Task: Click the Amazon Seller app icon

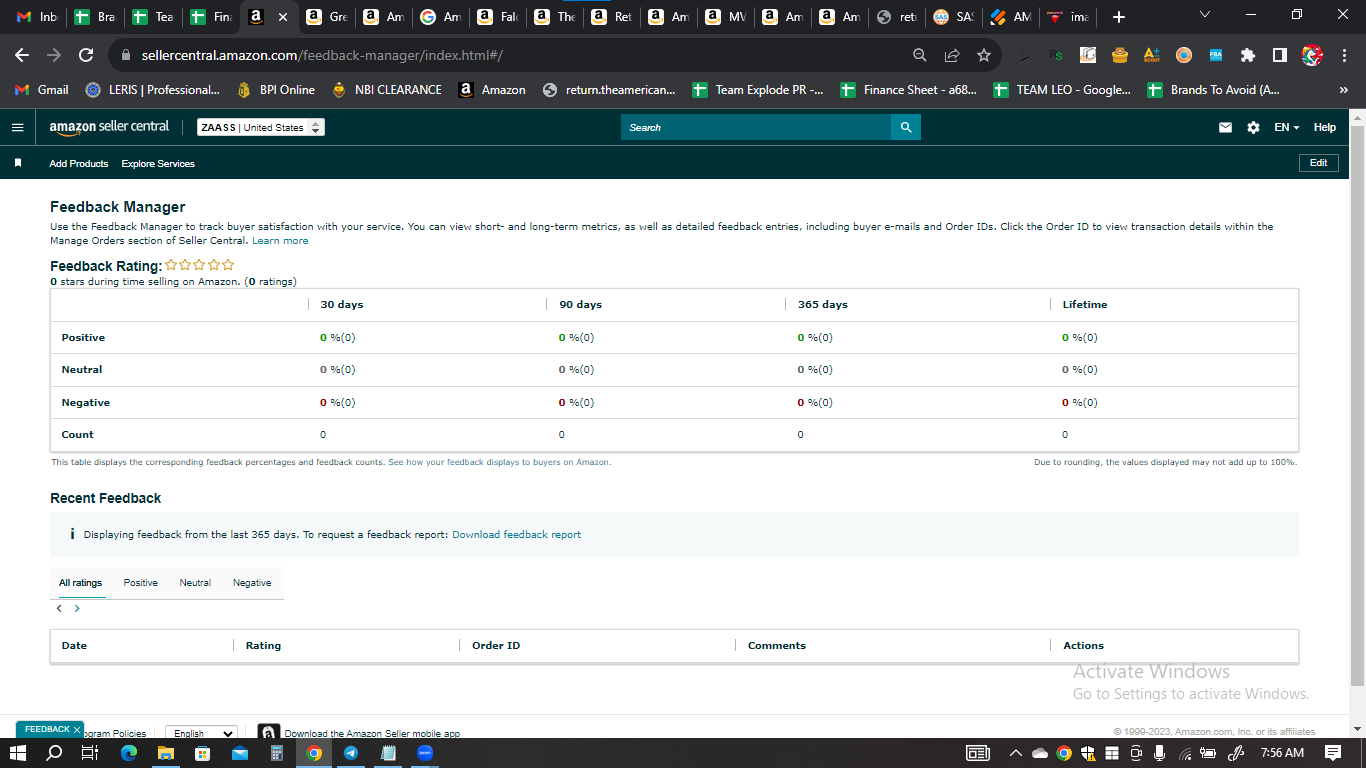Action: 268,733
